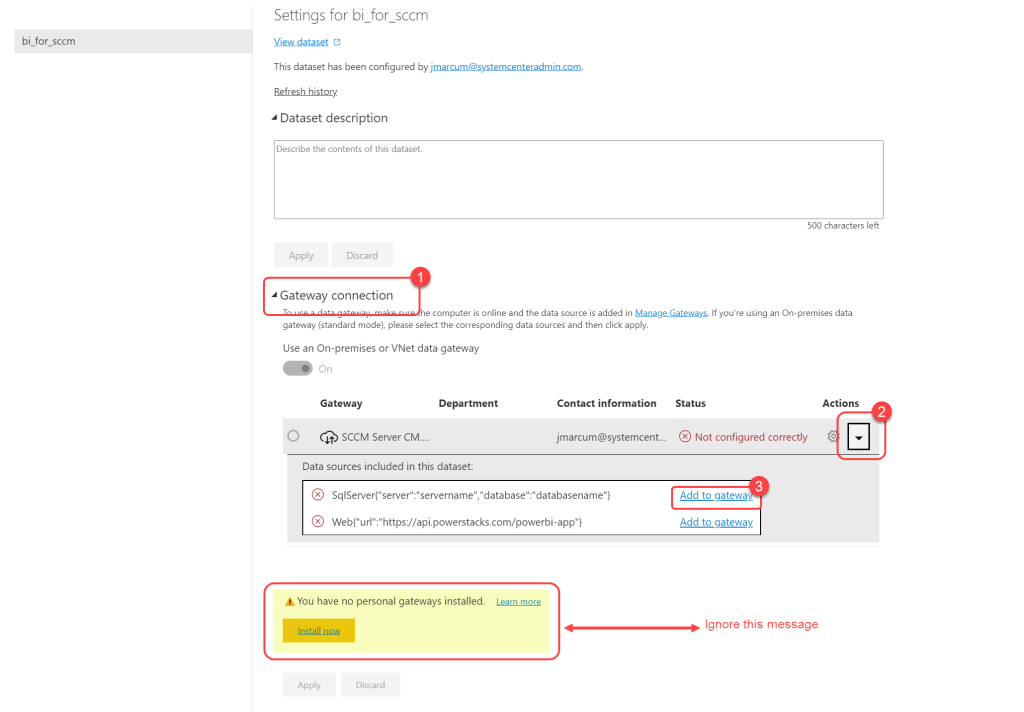Viewport: 1024px width, 712px height.
Task: Click inside the dataset description text box
Action: tap(578, 180)
